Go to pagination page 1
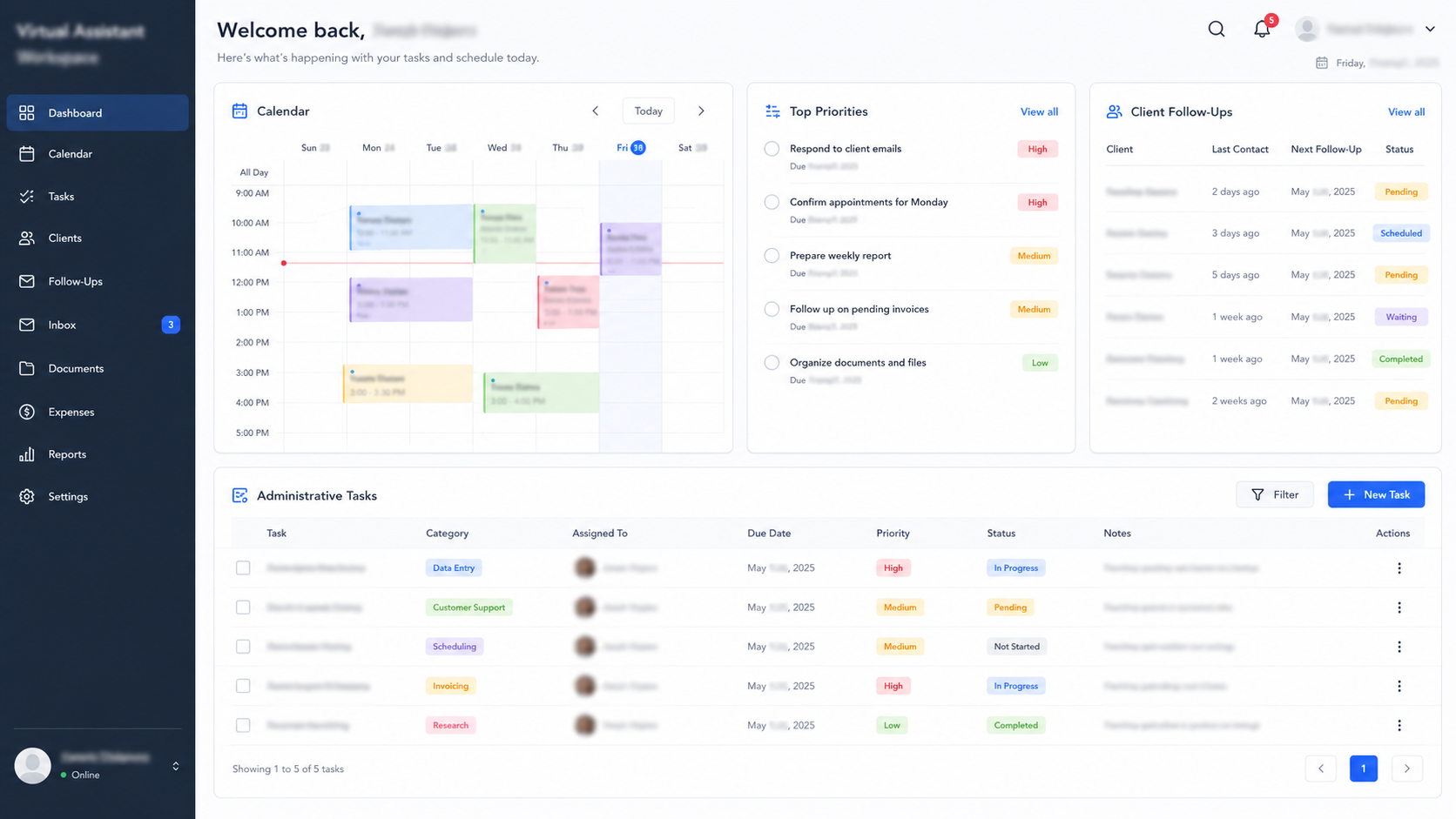 click(x=1364, y=769)
